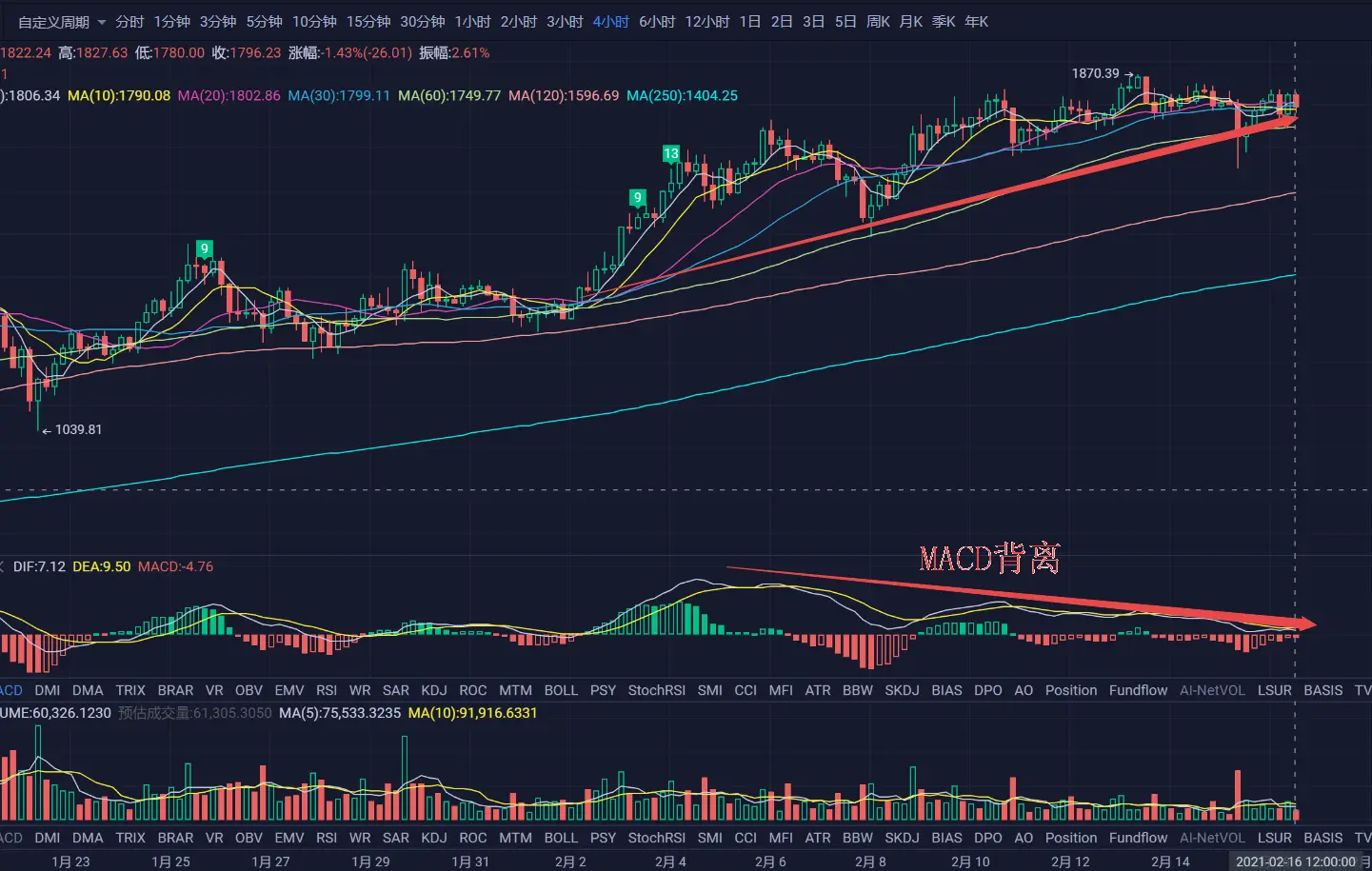Click the 2月 8 date axis label

(x=870, y=862)
